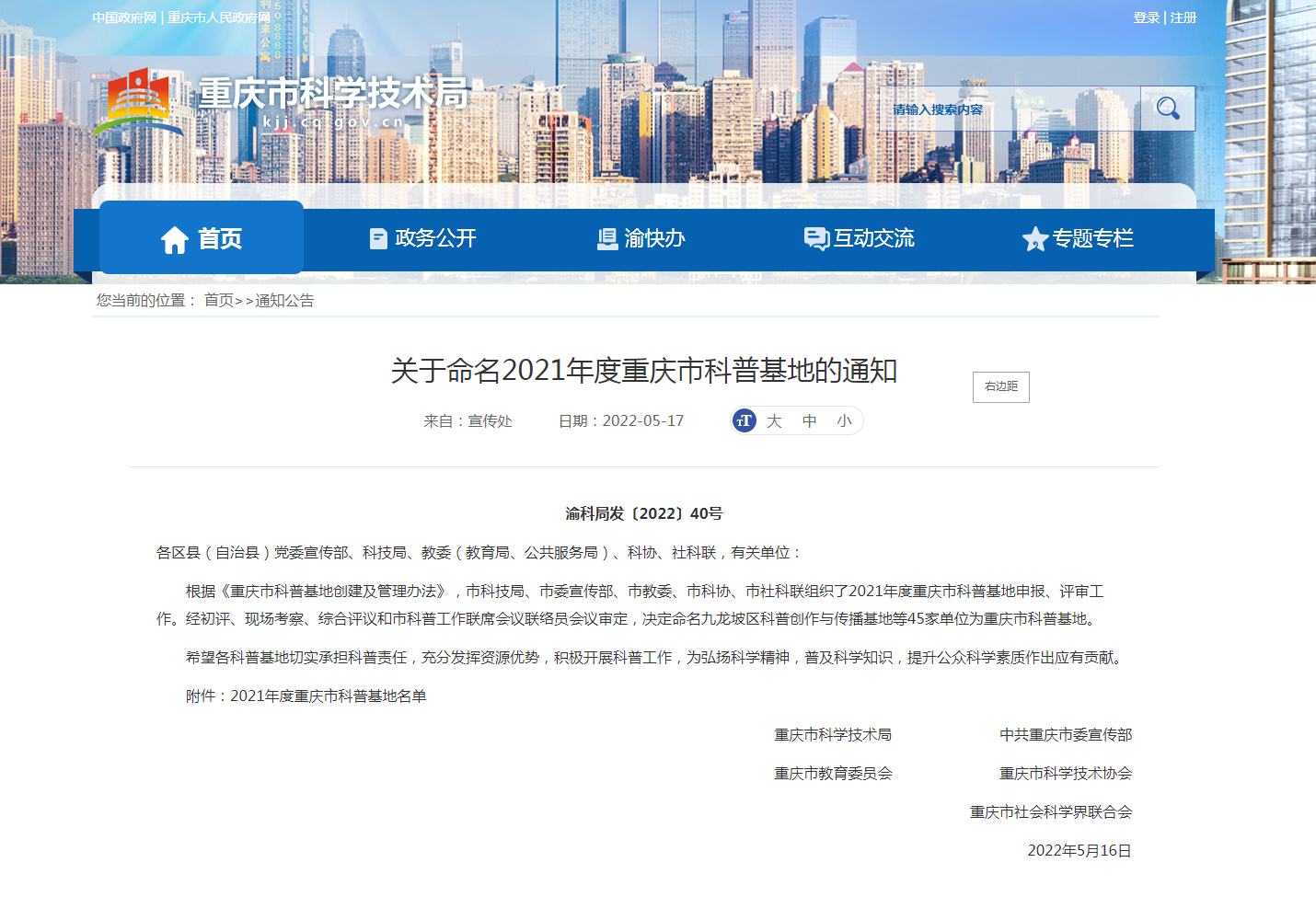This screenshot has width=1316, height=897.
Task: Open the 中国政府网 link
Action: coord(124,17)
